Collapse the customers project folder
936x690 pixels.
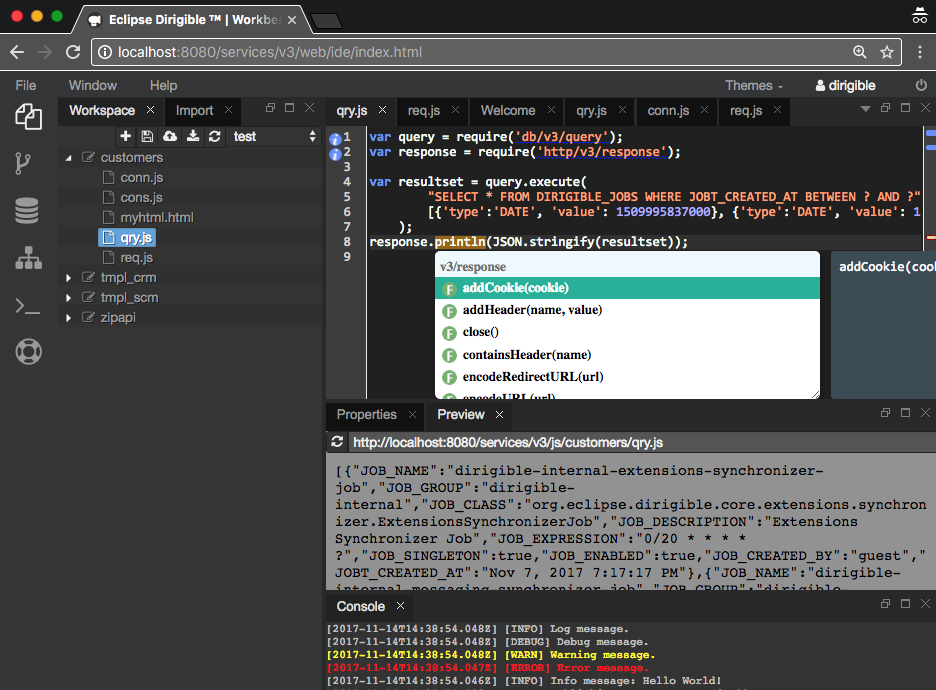tap(69, 158)
